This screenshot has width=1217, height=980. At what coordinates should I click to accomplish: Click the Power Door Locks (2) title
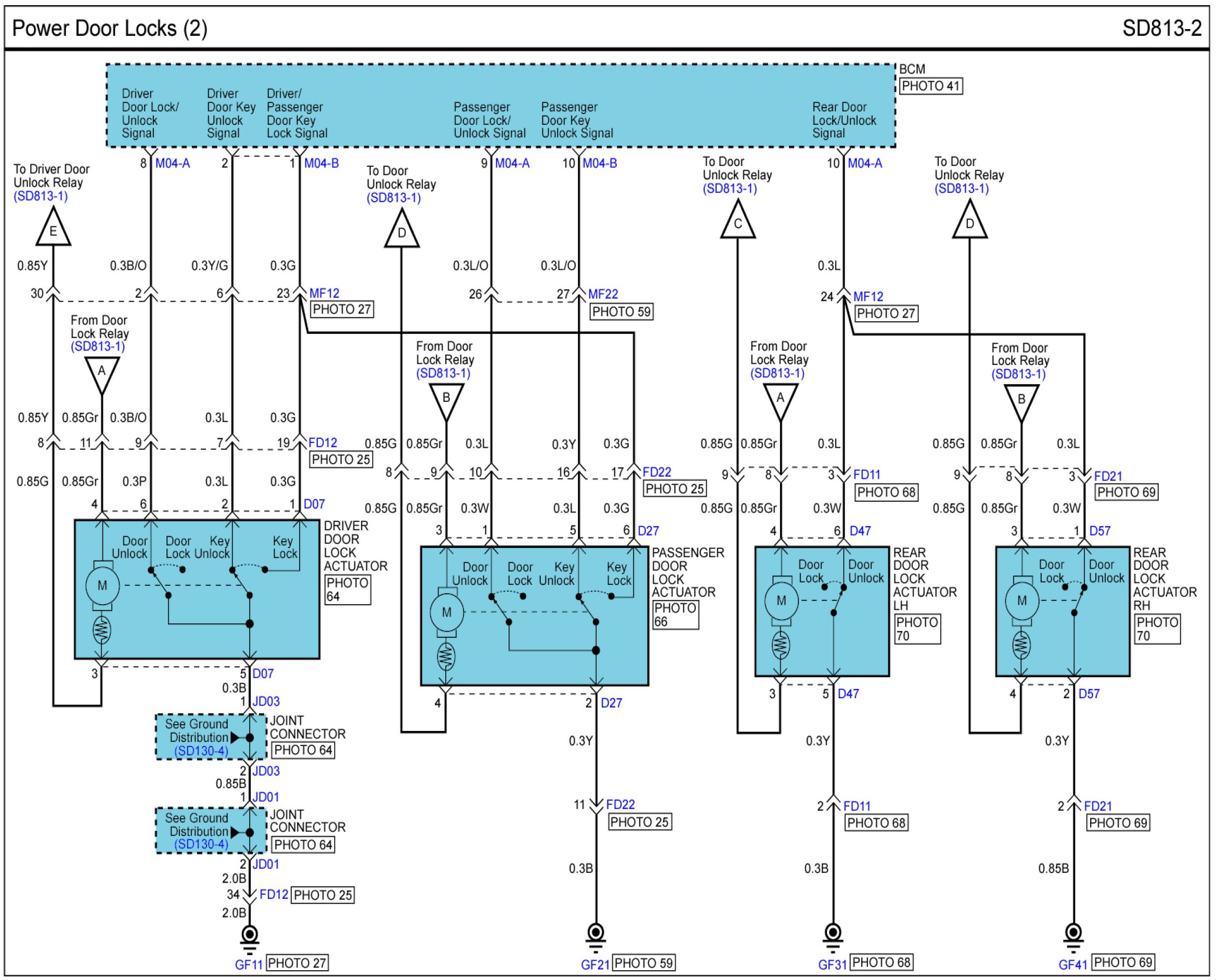coord(110,28)
